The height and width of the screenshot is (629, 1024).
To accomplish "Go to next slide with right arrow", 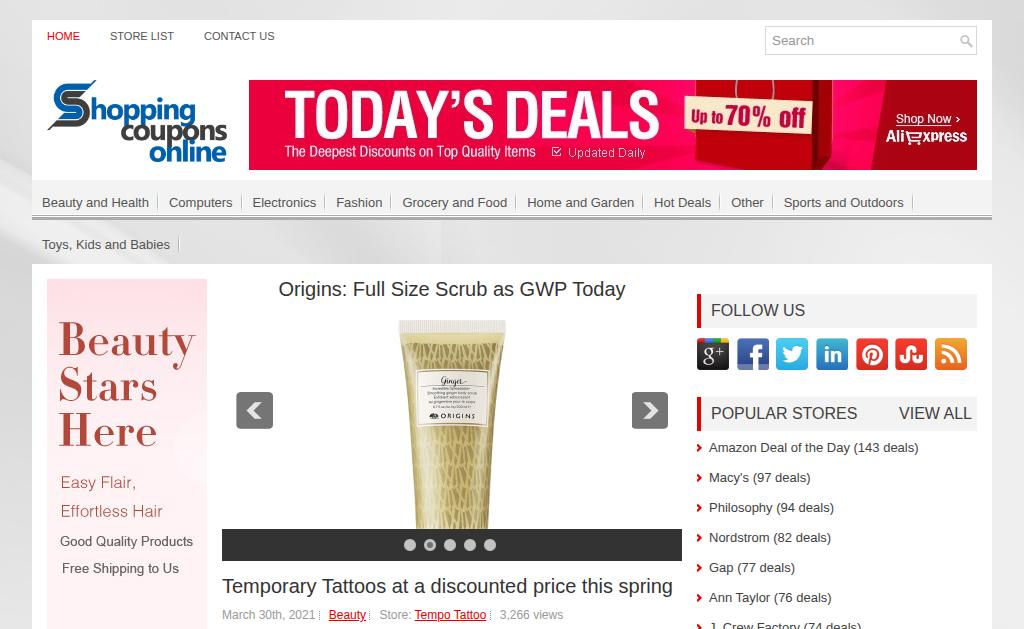I will click(x=650, y=410).
